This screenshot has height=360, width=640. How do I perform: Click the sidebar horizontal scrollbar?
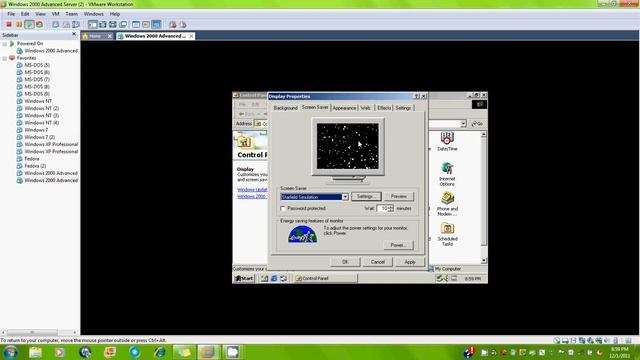39,333
